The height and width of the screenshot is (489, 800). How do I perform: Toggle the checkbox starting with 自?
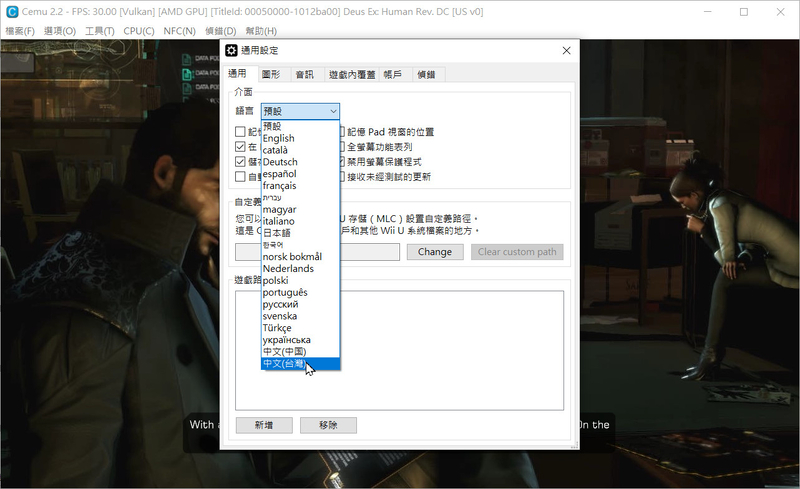tap(240, 177)
